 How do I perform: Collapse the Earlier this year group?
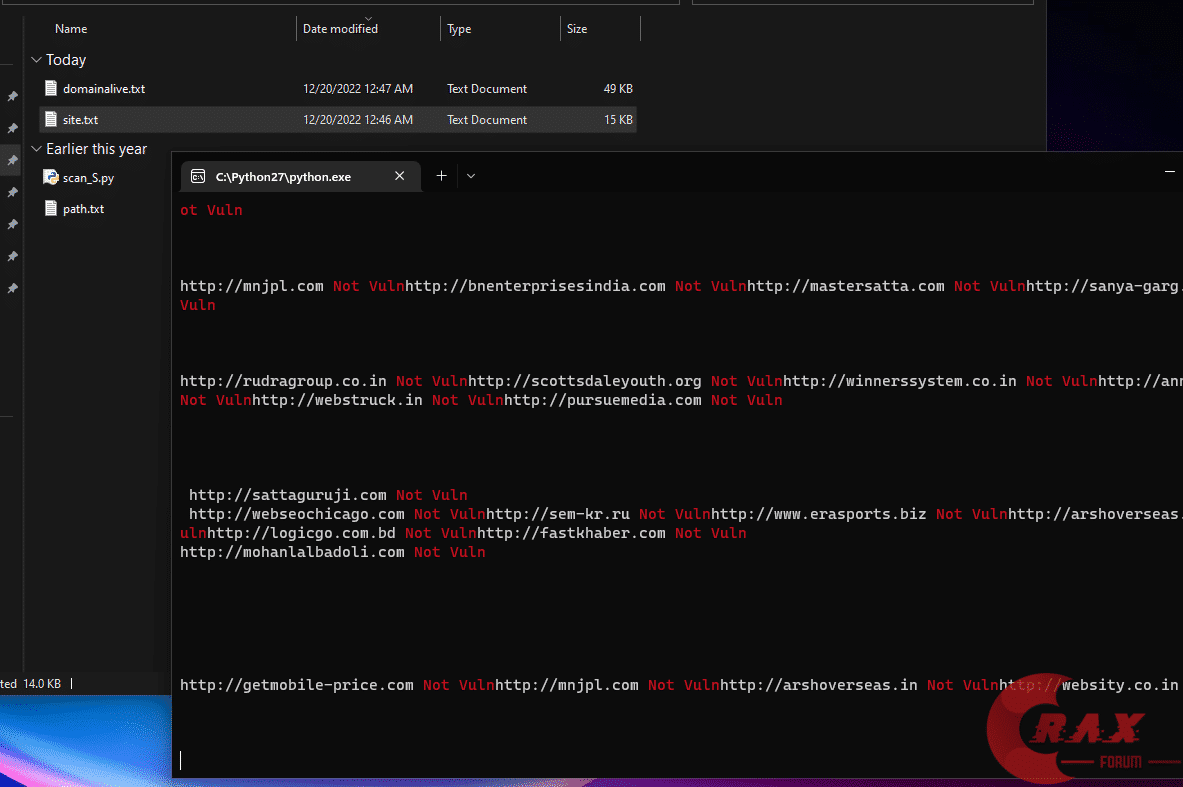(36, 149)
